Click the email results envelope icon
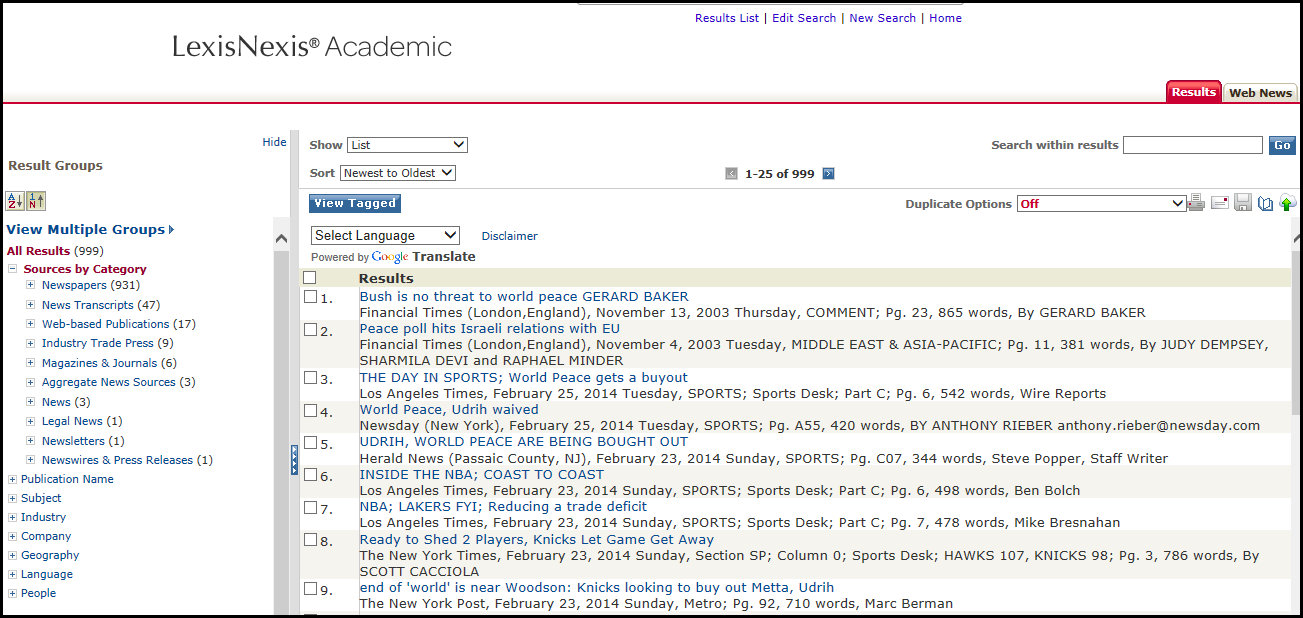 click(x=1220, y=203)
